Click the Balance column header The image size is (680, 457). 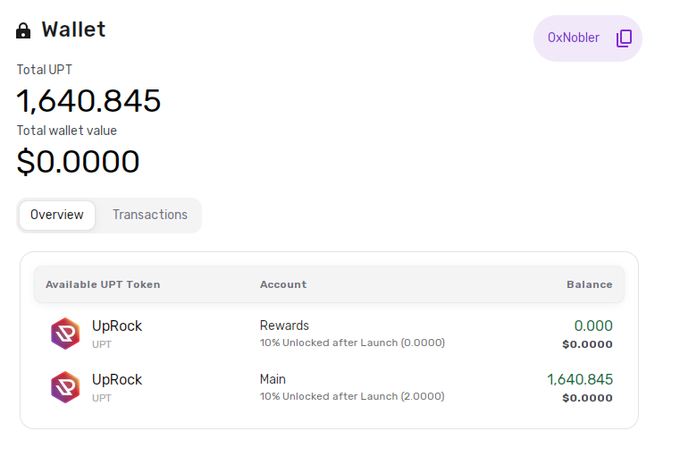pyautogui.click(x=589, y=284)
